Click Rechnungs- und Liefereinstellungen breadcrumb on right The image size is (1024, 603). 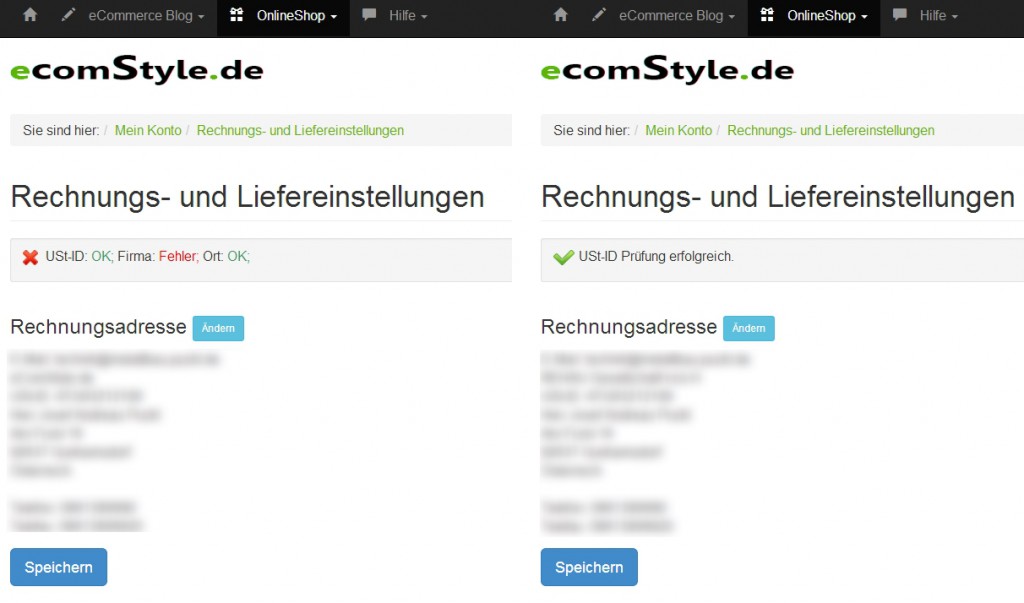click(x=831, y=130)
